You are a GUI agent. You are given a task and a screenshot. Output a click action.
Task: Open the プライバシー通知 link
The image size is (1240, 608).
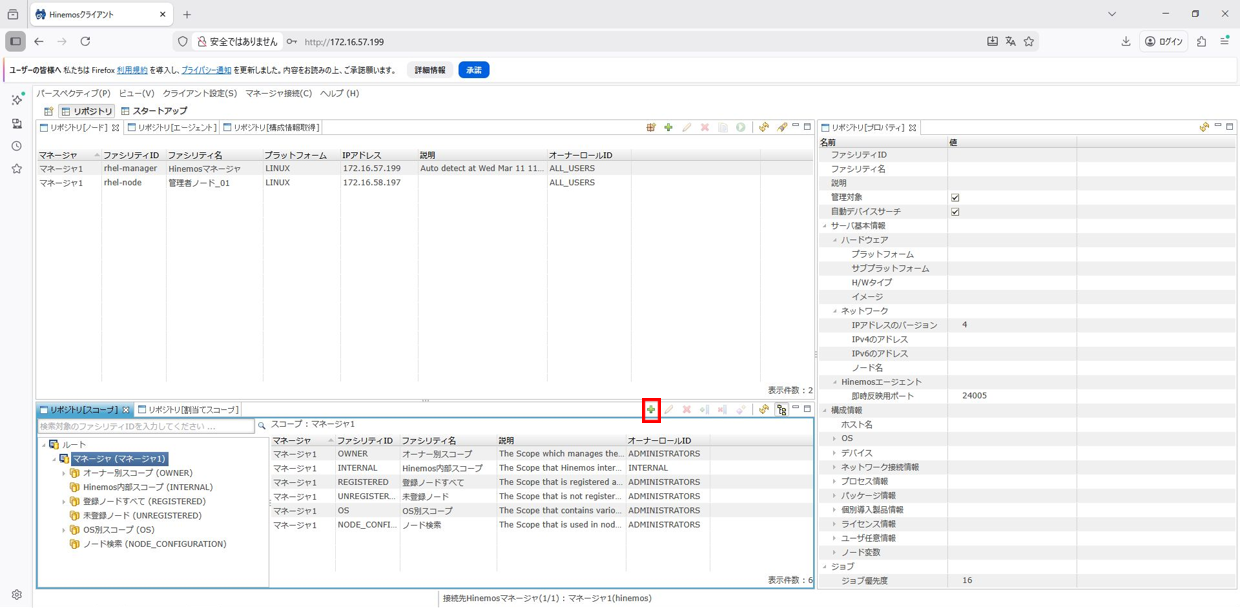click(x=206, y=70)
